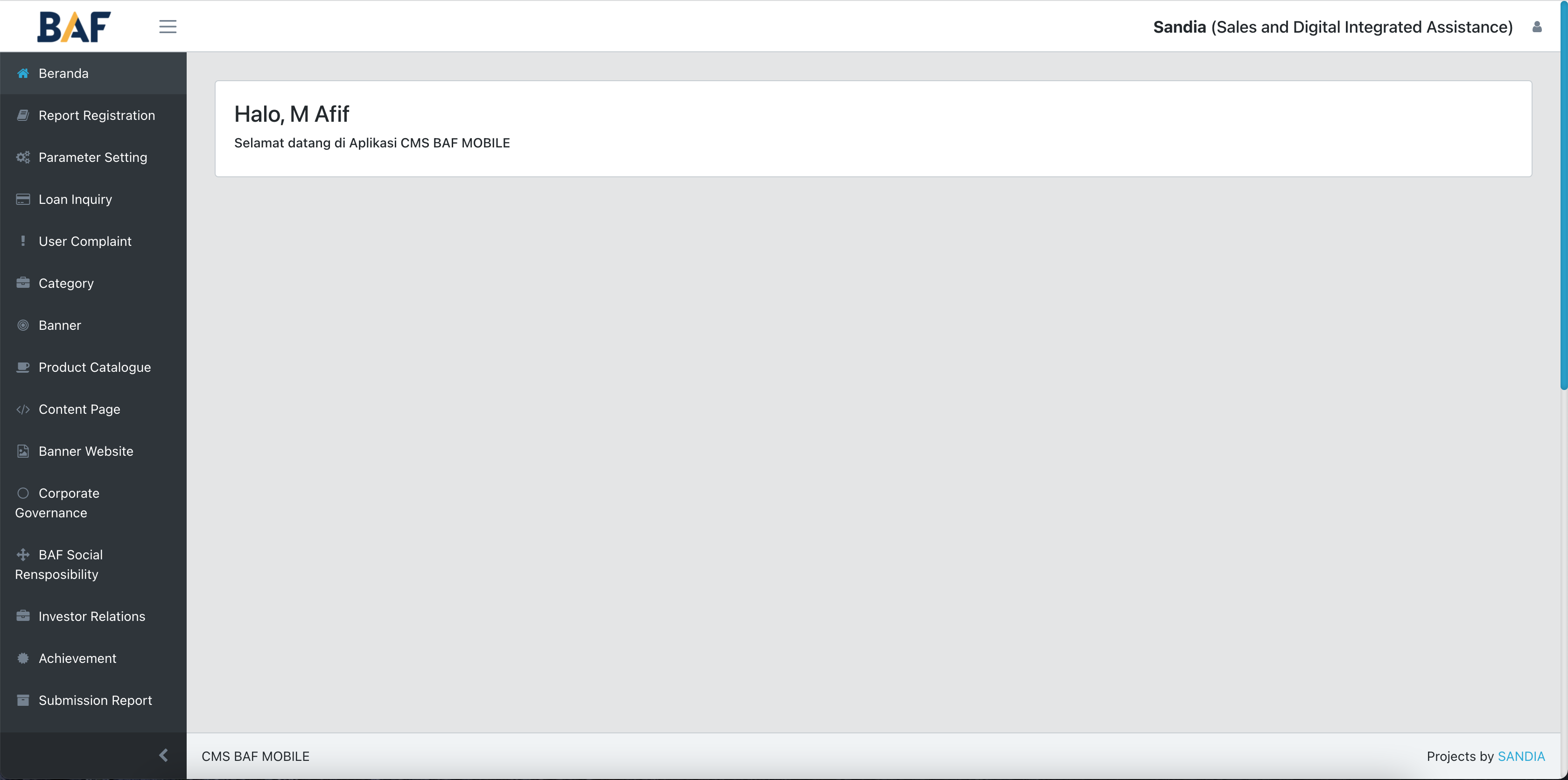This screenshot has height=780, width=1568.
Task: Click the Product Catalogue cup icon
Action: point(23,367)
